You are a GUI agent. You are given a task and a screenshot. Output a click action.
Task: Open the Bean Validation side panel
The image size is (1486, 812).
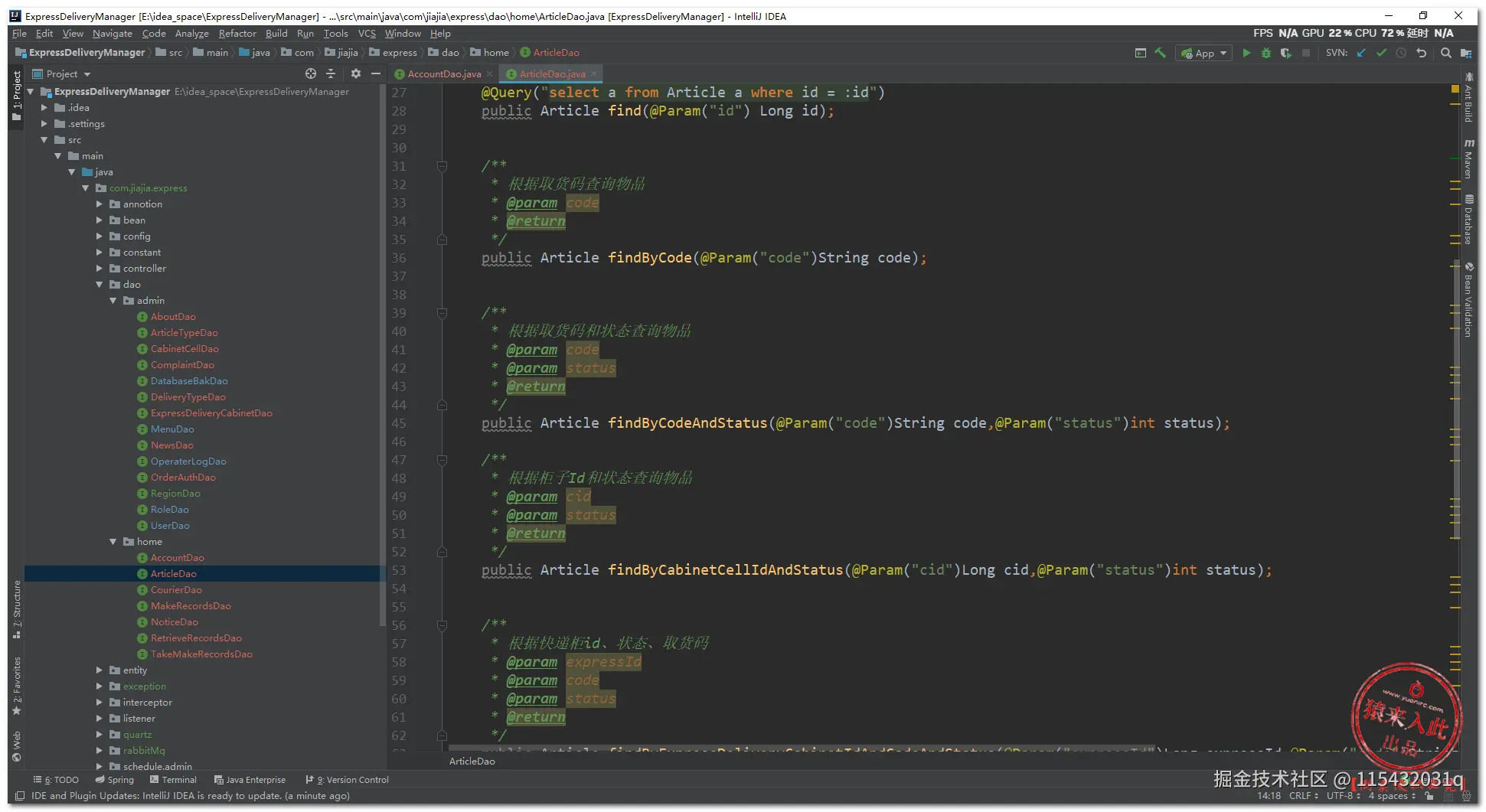(1468, 299)
